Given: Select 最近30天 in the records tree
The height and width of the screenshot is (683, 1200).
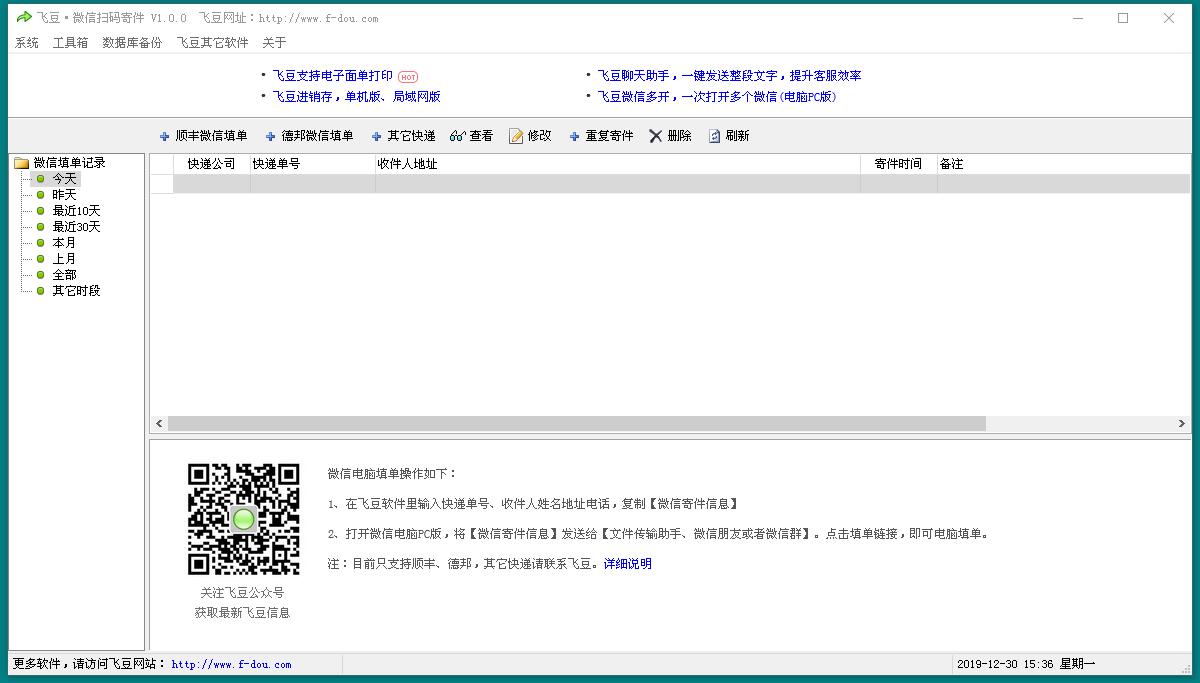Looking at the screenshot, I should [x=76, y=227].
